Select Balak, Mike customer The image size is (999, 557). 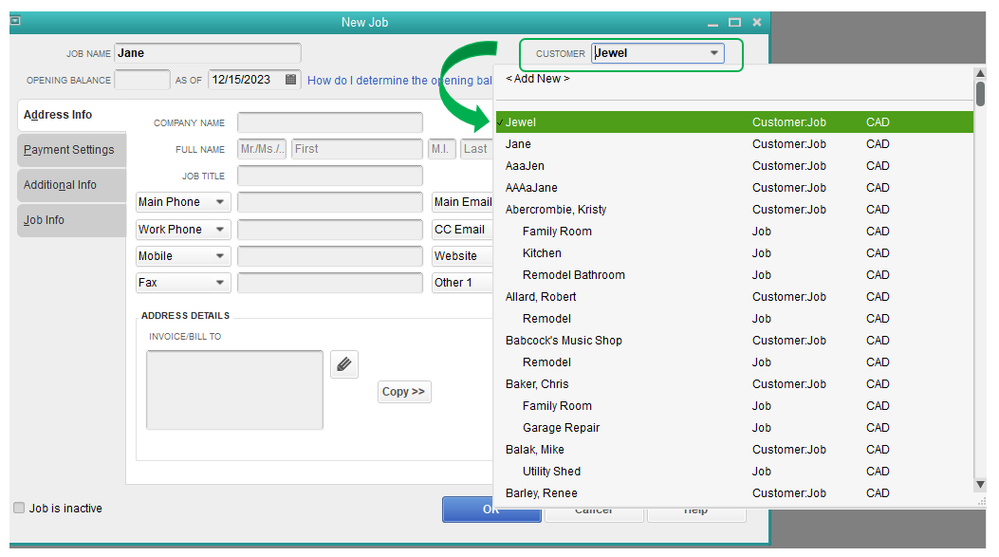[x=735, y=450]
